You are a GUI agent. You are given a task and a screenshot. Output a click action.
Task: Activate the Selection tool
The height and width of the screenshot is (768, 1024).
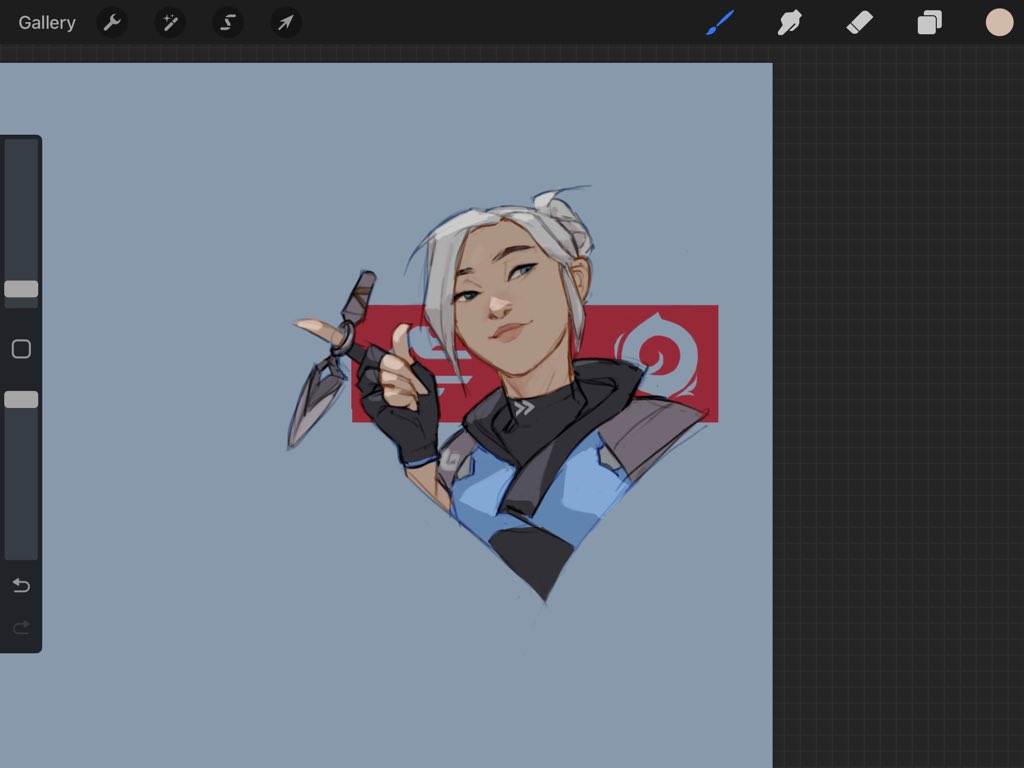tap(228, 23)
